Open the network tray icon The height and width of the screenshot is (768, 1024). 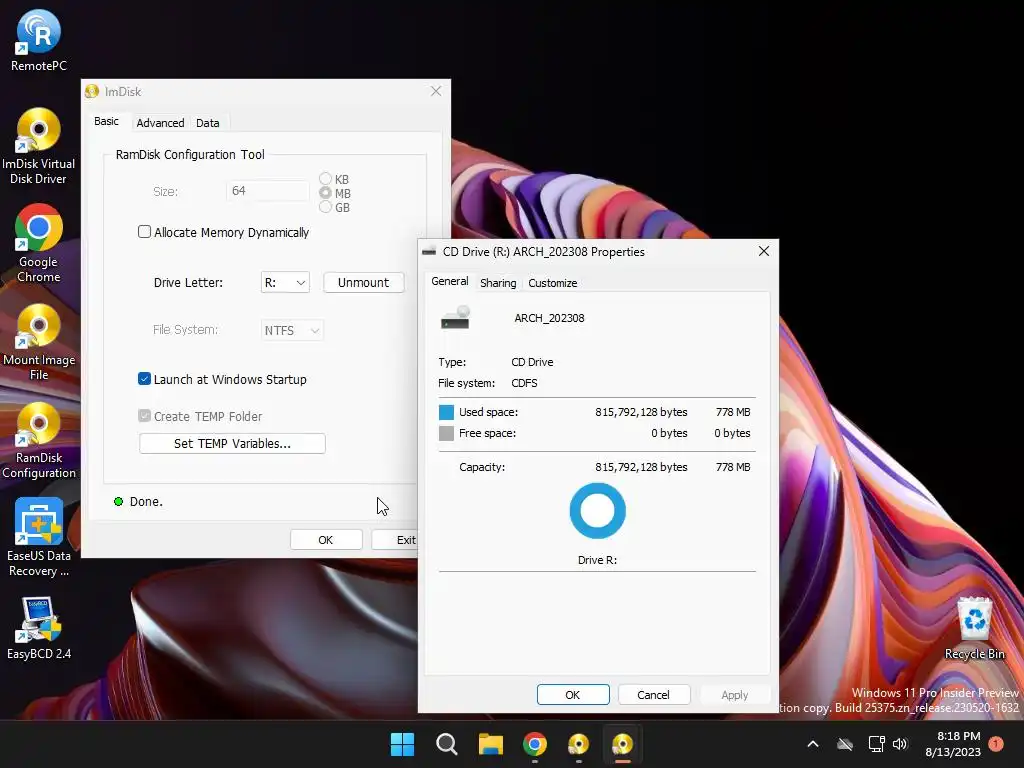tap(876, 744)
